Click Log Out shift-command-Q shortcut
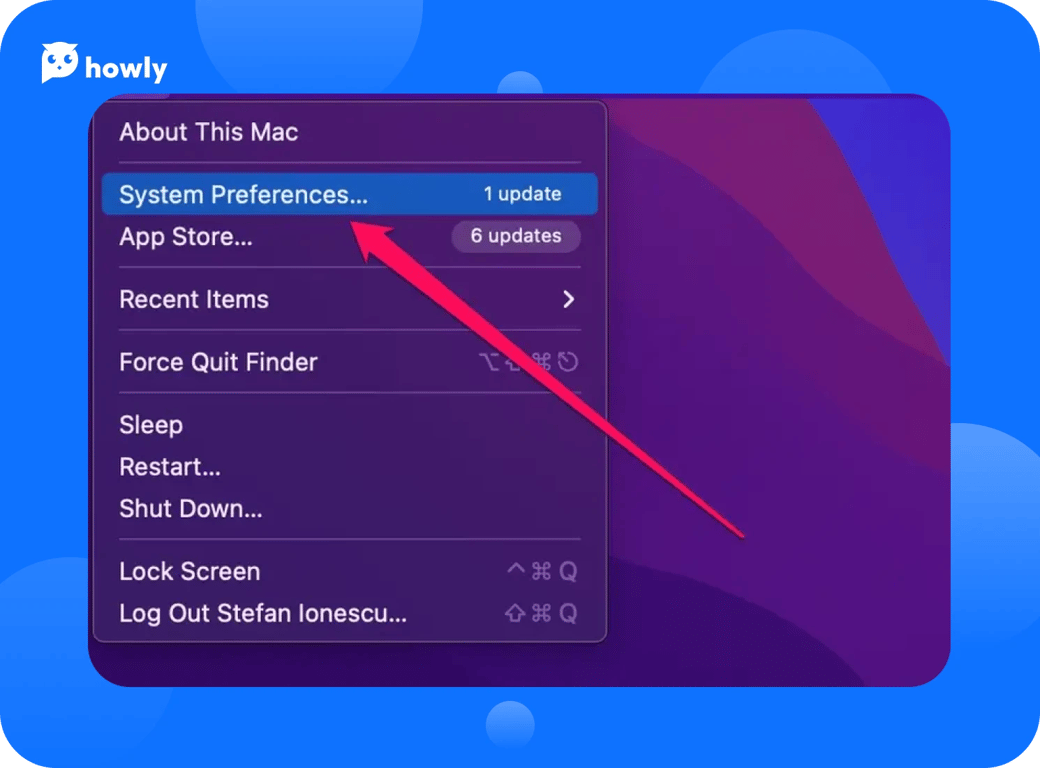Viewport: 1040px width, 768px height. coord(541,613)
